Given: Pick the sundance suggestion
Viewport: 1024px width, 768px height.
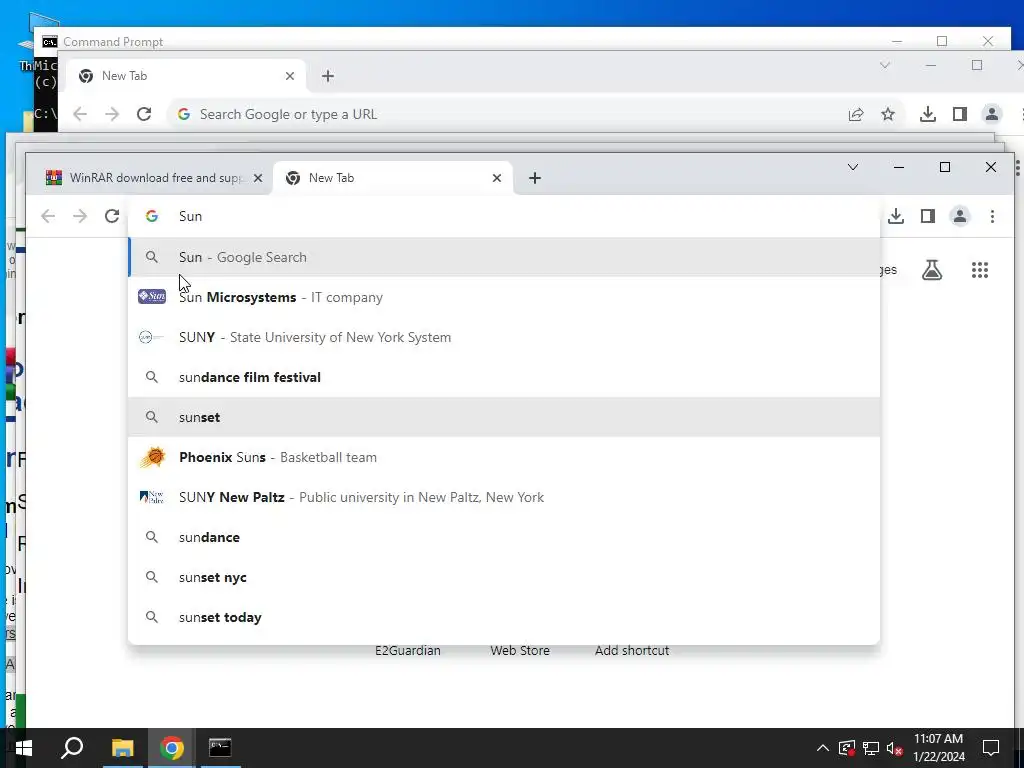Looking at the screenshot, I should [504, 537].
